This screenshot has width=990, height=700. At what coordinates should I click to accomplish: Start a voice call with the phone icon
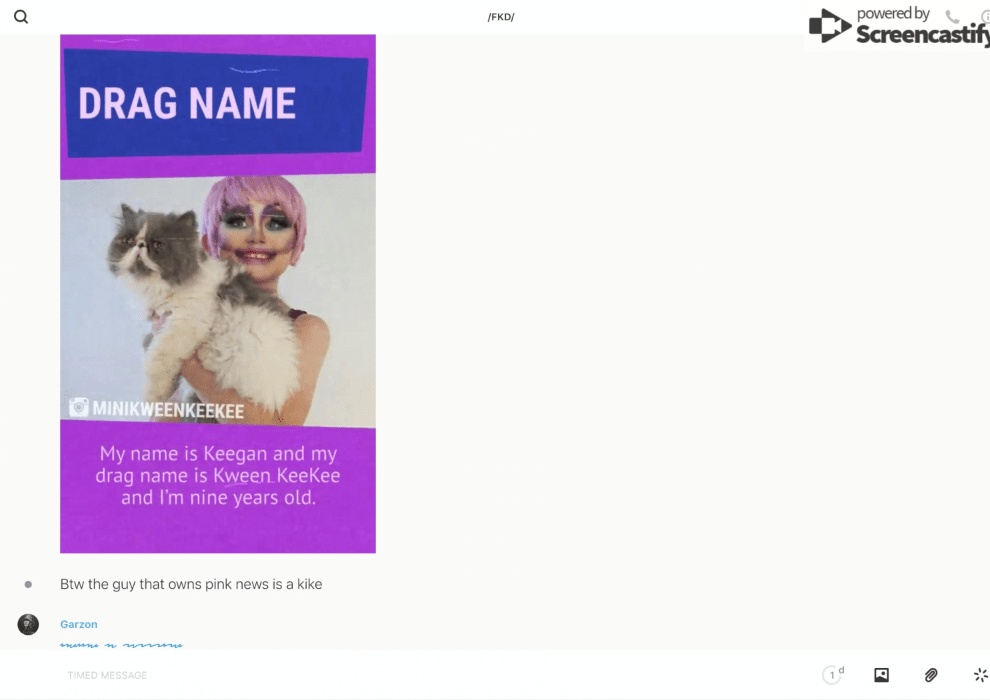952,17
